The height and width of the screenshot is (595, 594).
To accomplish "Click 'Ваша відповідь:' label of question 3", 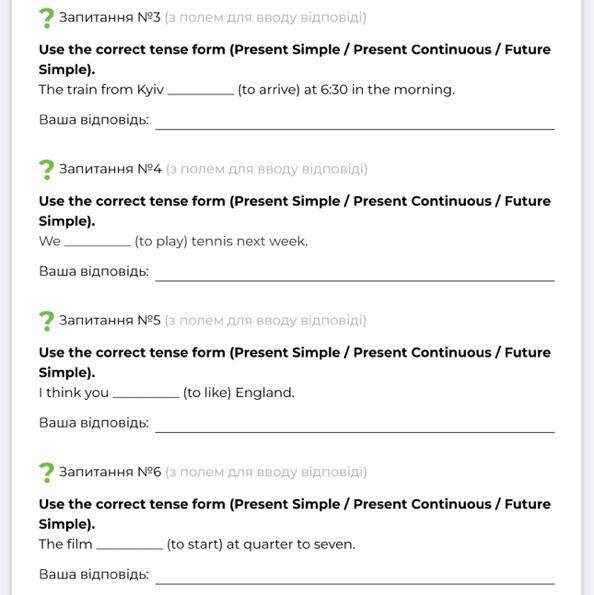I will pos(94,120).
